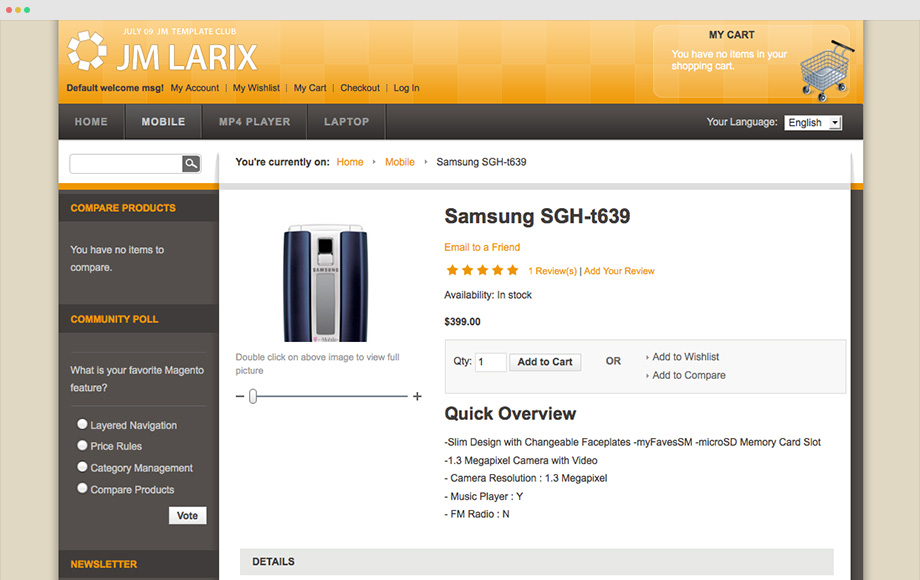Select the Price Rules poll option
The image size is (920, 580).
[82, 446]
